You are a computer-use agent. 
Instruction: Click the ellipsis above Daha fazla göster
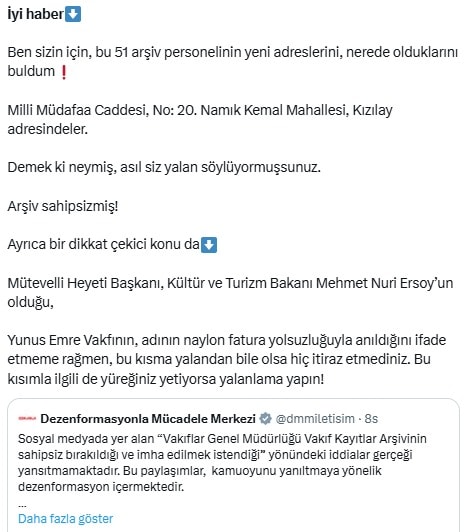22,505
